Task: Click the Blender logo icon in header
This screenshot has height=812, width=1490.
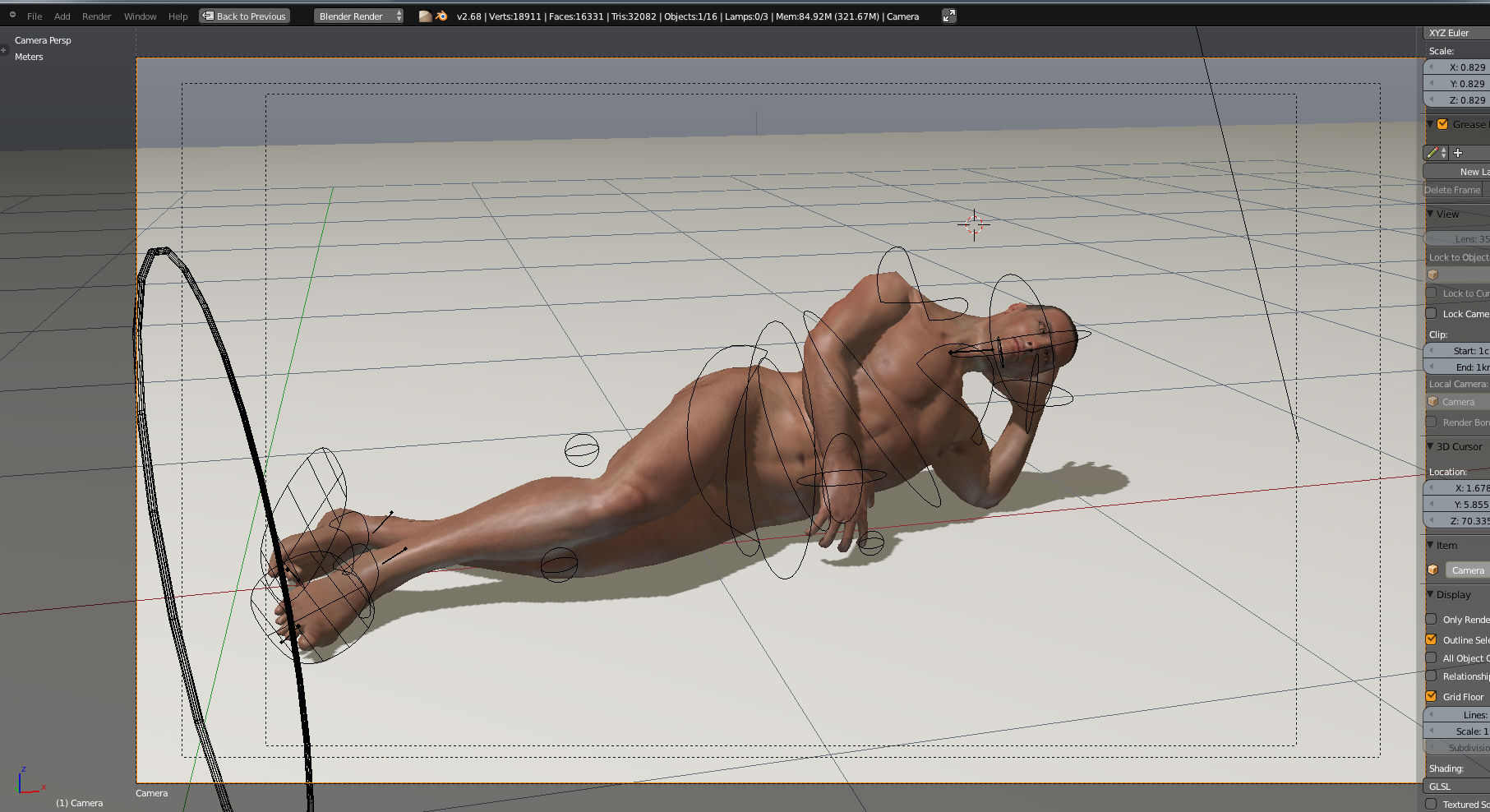Action: 441,16
